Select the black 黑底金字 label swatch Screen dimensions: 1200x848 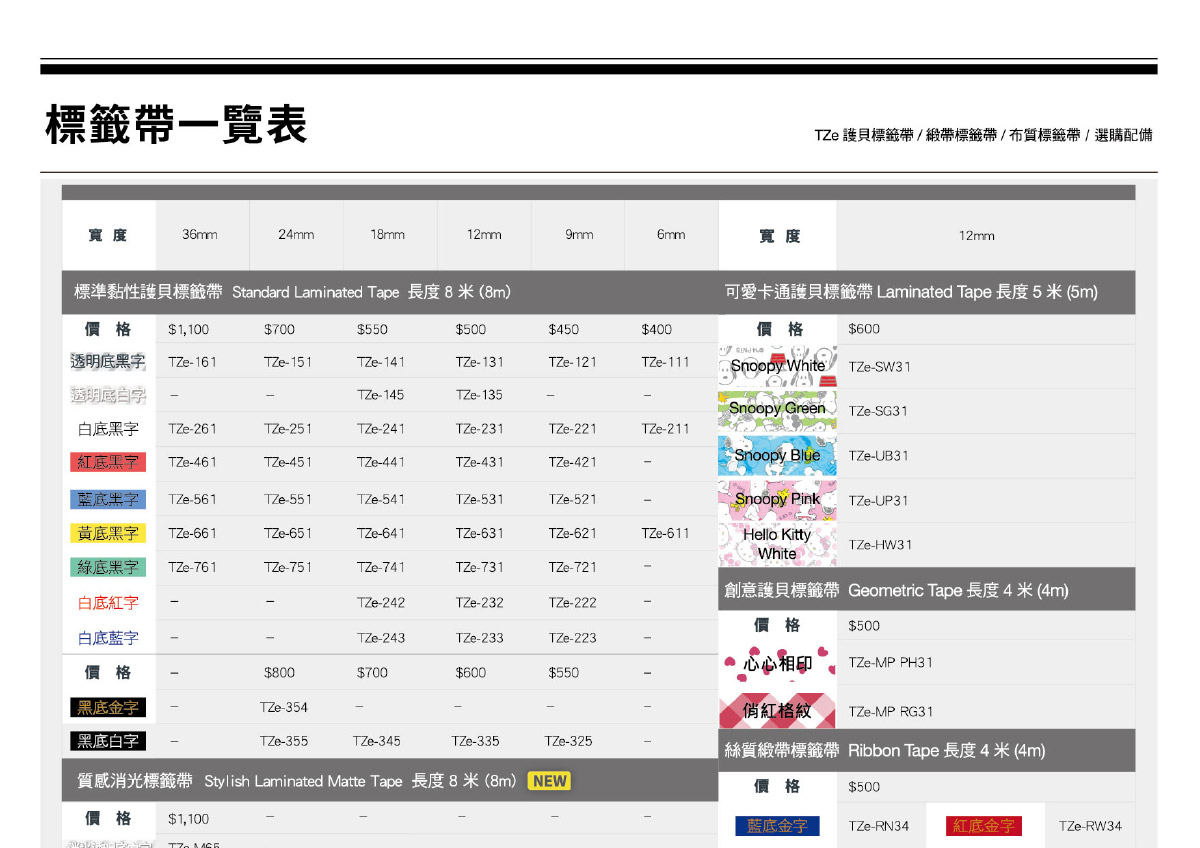click(108, 707)
